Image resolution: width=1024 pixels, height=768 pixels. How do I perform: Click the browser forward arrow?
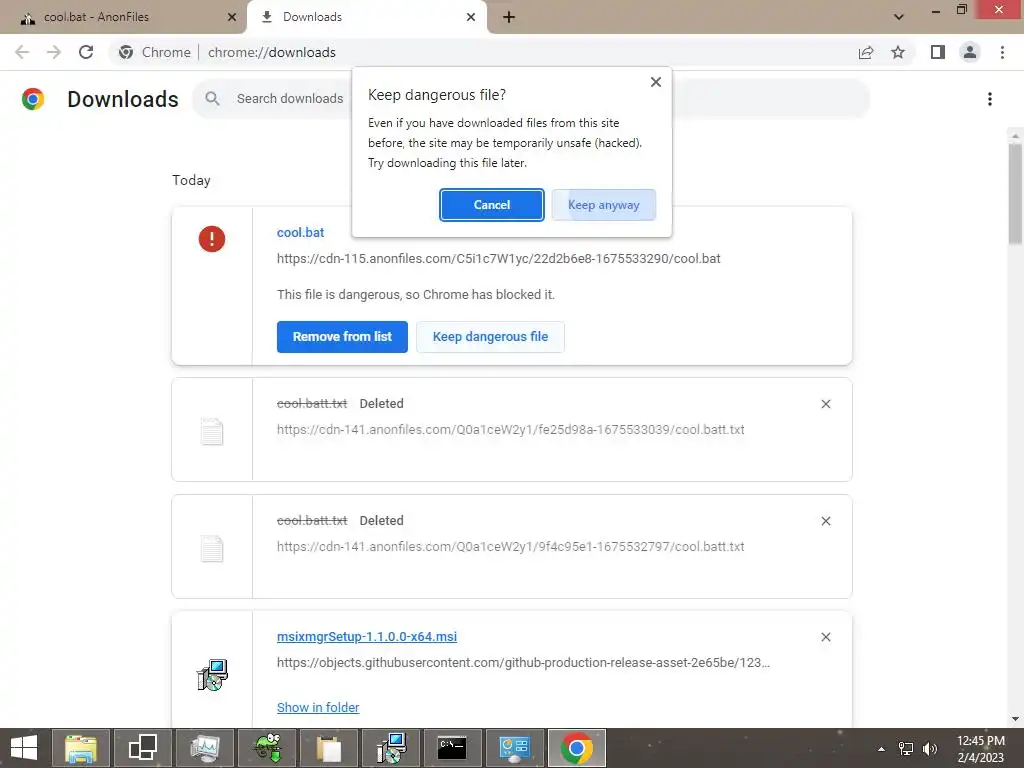(x=54, y=52)
